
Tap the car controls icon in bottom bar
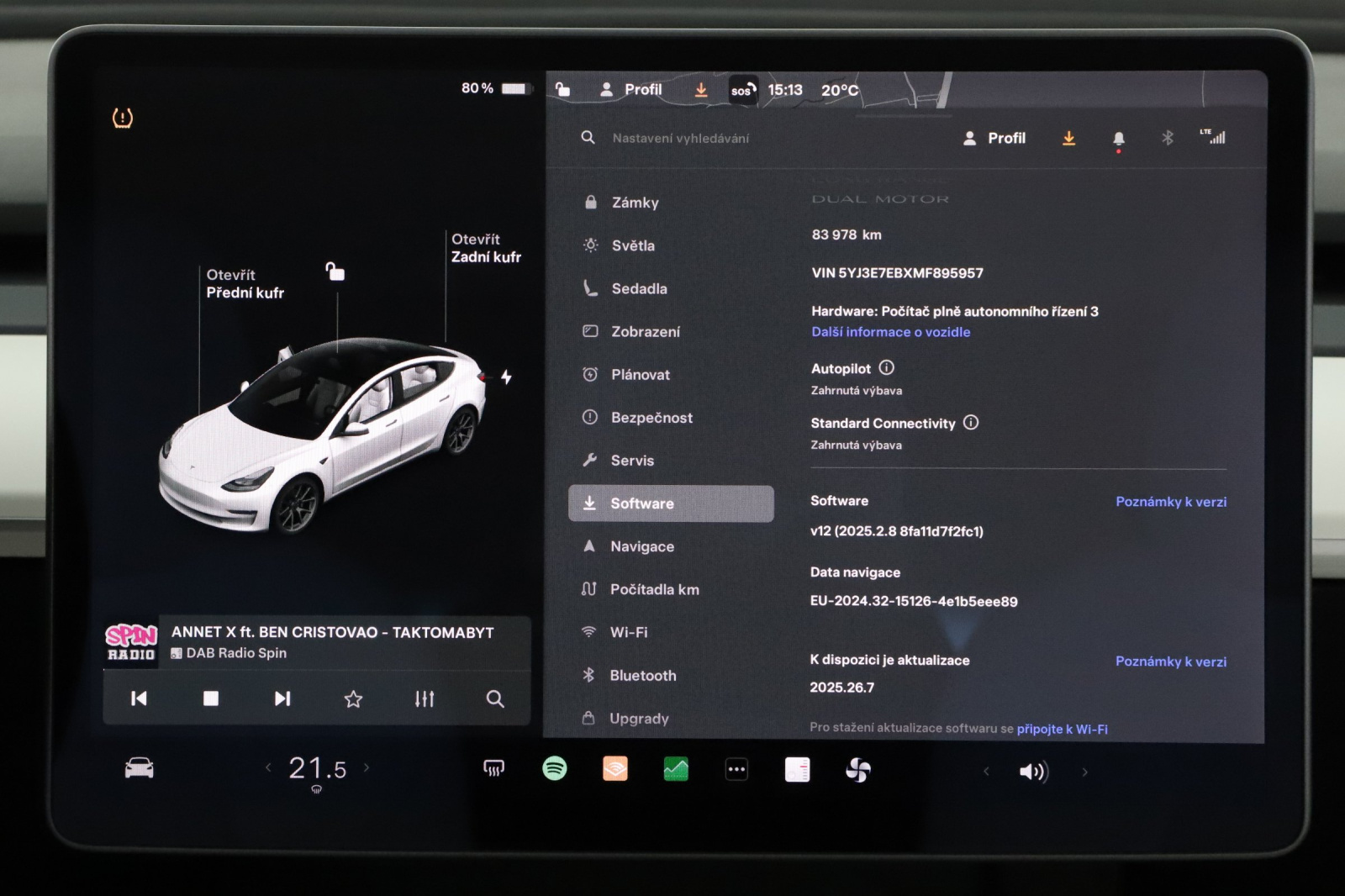(140, 767)
